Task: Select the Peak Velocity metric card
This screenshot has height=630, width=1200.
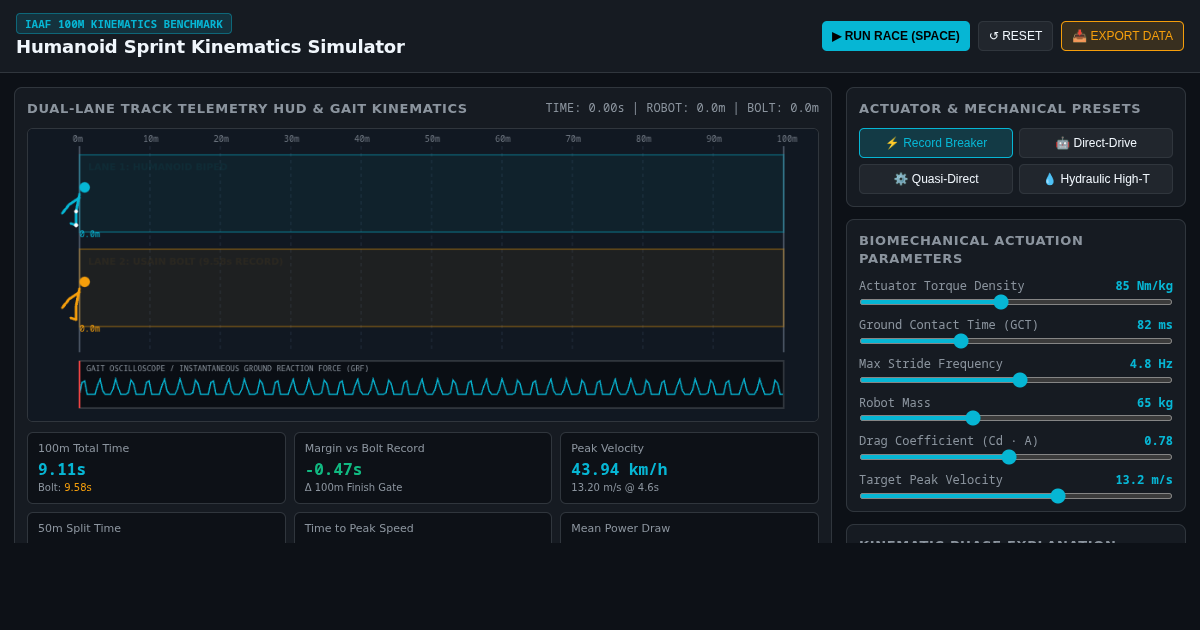Action: pyautogui.click(x=689, y=468)
